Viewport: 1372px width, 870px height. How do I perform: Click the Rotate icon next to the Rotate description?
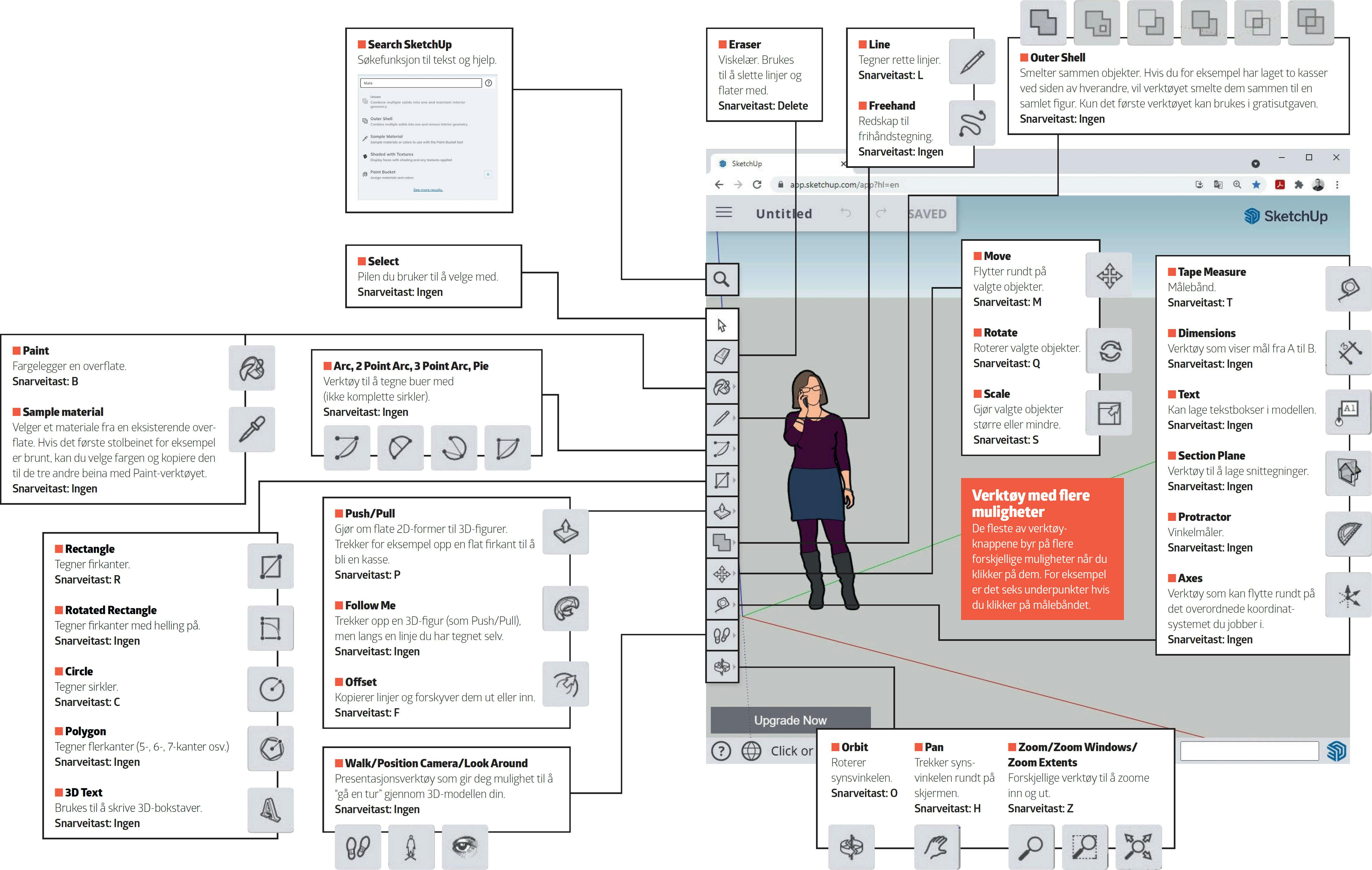[1109, 351]
